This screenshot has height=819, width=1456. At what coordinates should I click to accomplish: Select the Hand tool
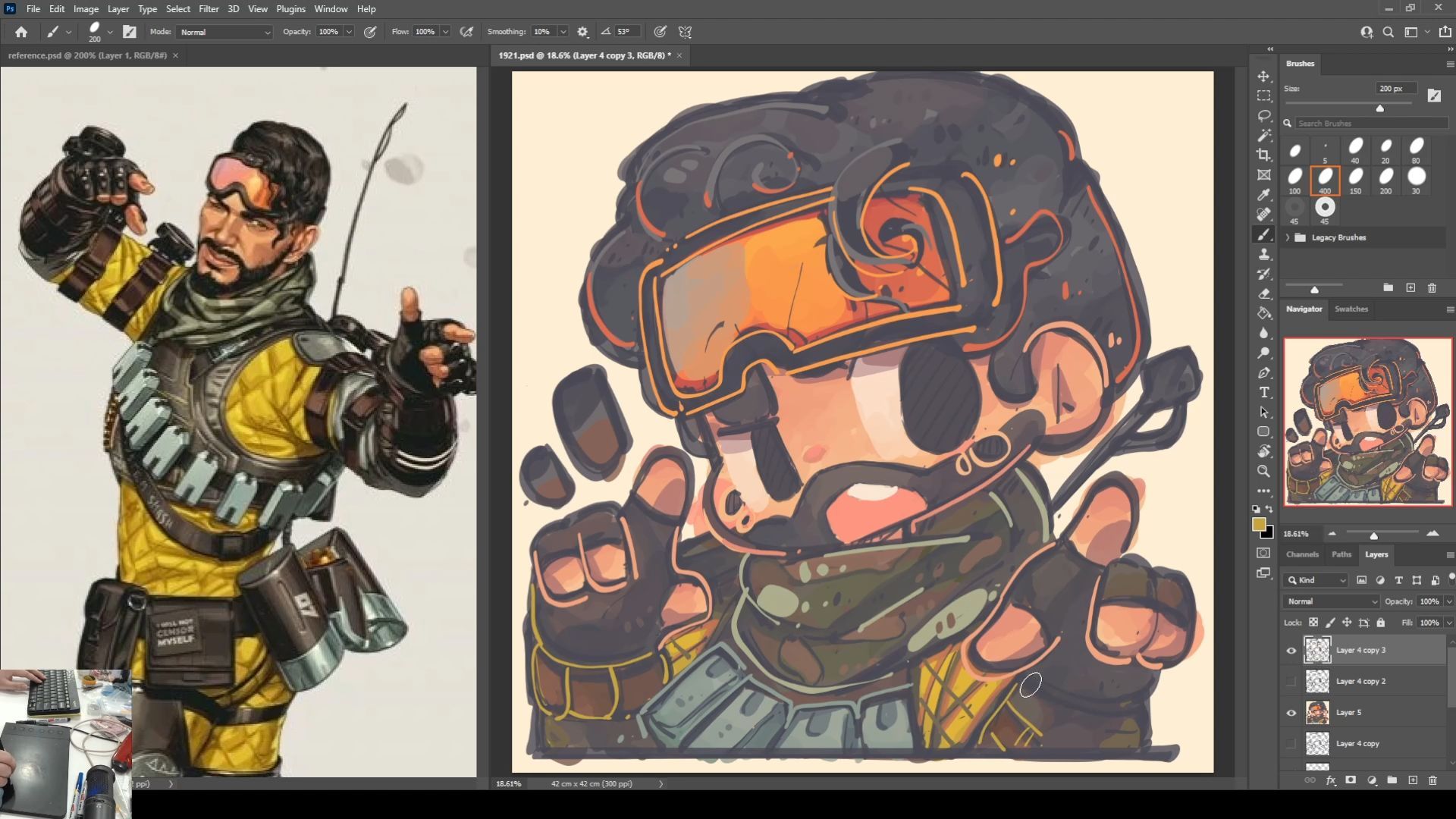coord(1263,452)
